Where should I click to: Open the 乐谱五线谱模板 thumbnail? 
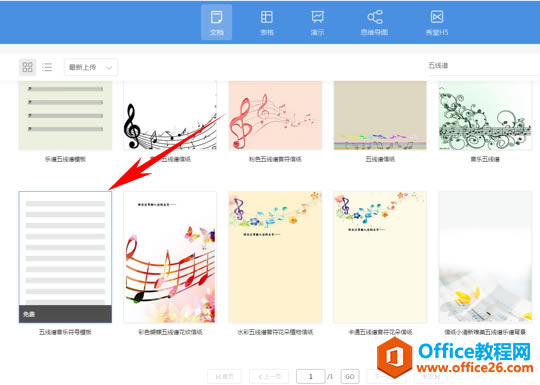[x=65, y=116]
